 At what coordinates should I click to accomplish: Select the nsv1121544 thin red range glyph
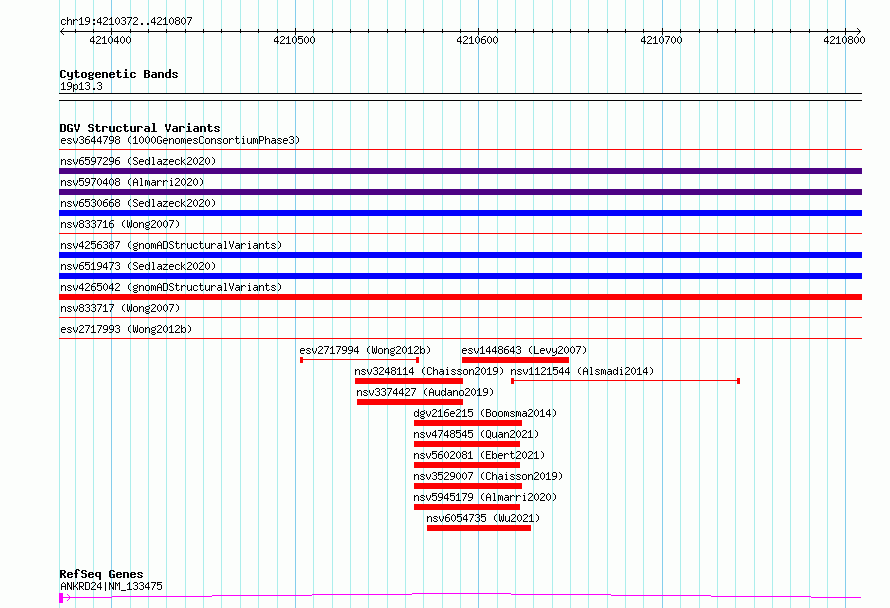pyautogui.click(x=625, y=381)
